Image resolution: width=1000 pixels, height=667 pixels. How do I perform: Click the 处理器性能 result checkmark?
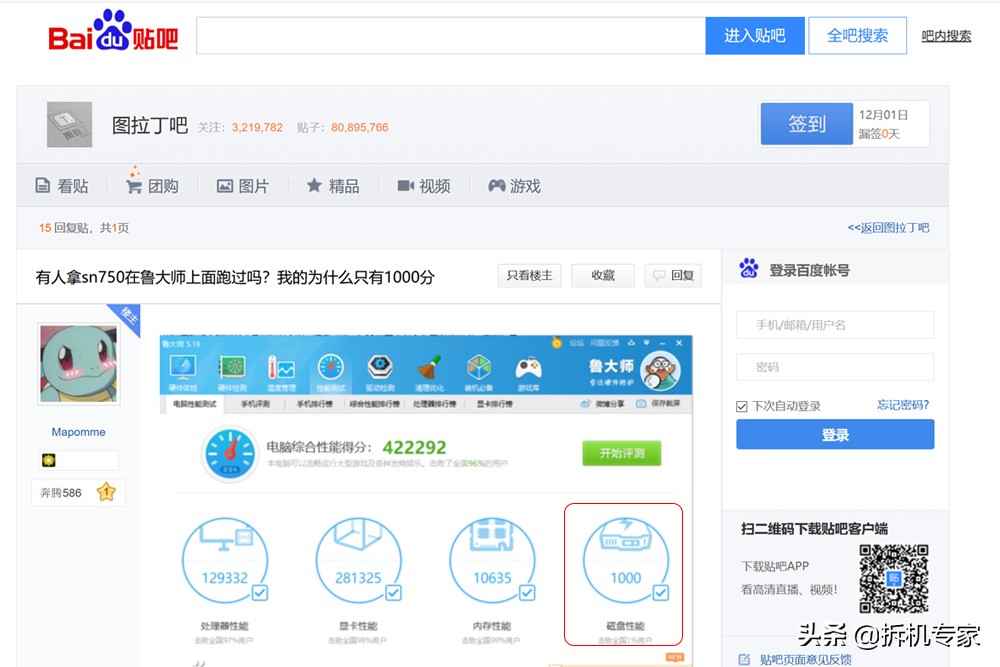pyautogui.click(x=260, y=592)
